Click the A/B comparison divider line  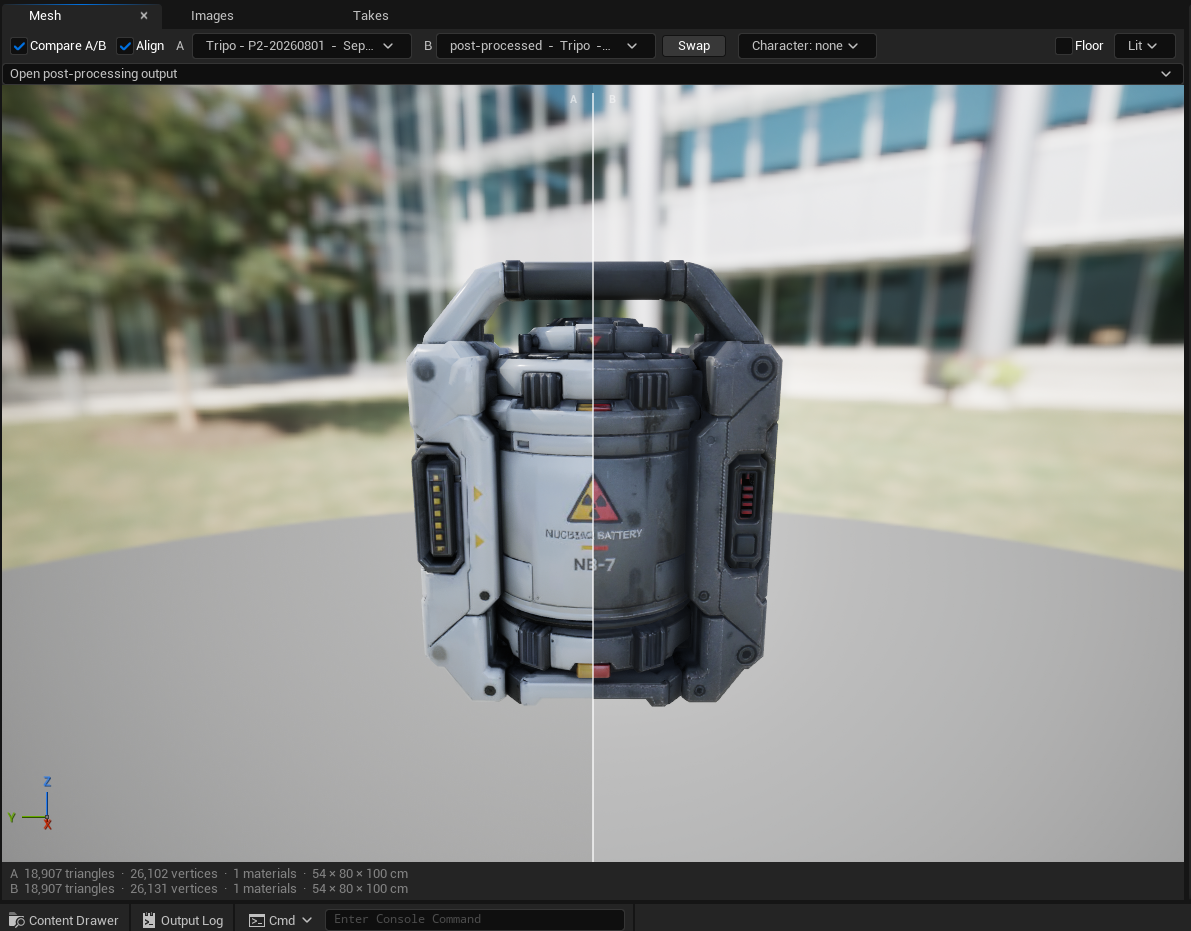click(593, 477)
